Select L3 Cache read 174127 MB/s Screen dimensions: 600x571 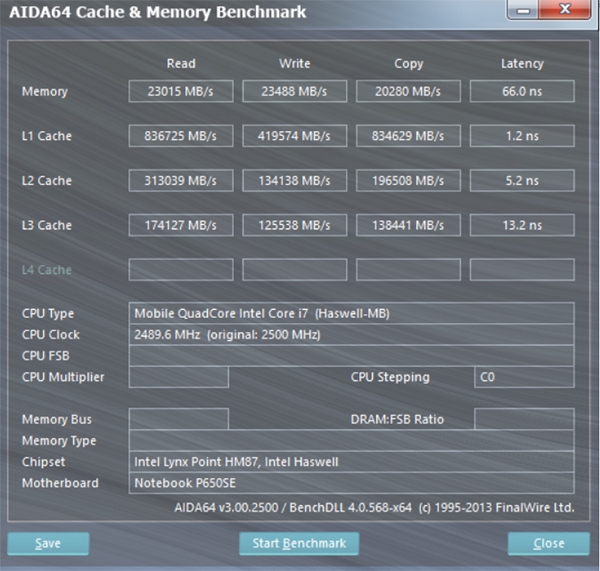click(181, 225)
